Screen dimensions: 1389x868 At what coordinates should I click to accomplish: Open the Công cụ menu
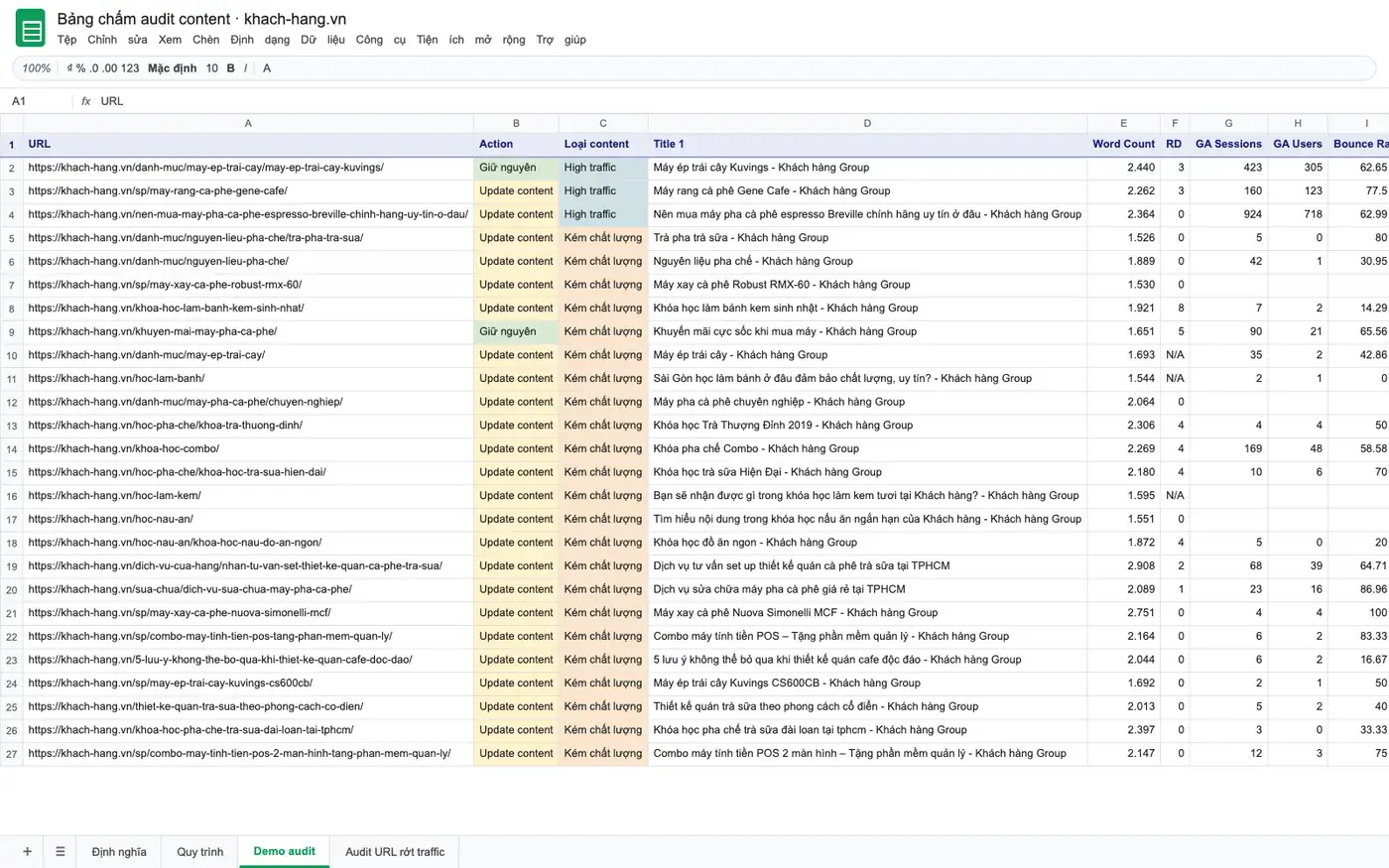(381, 40)
